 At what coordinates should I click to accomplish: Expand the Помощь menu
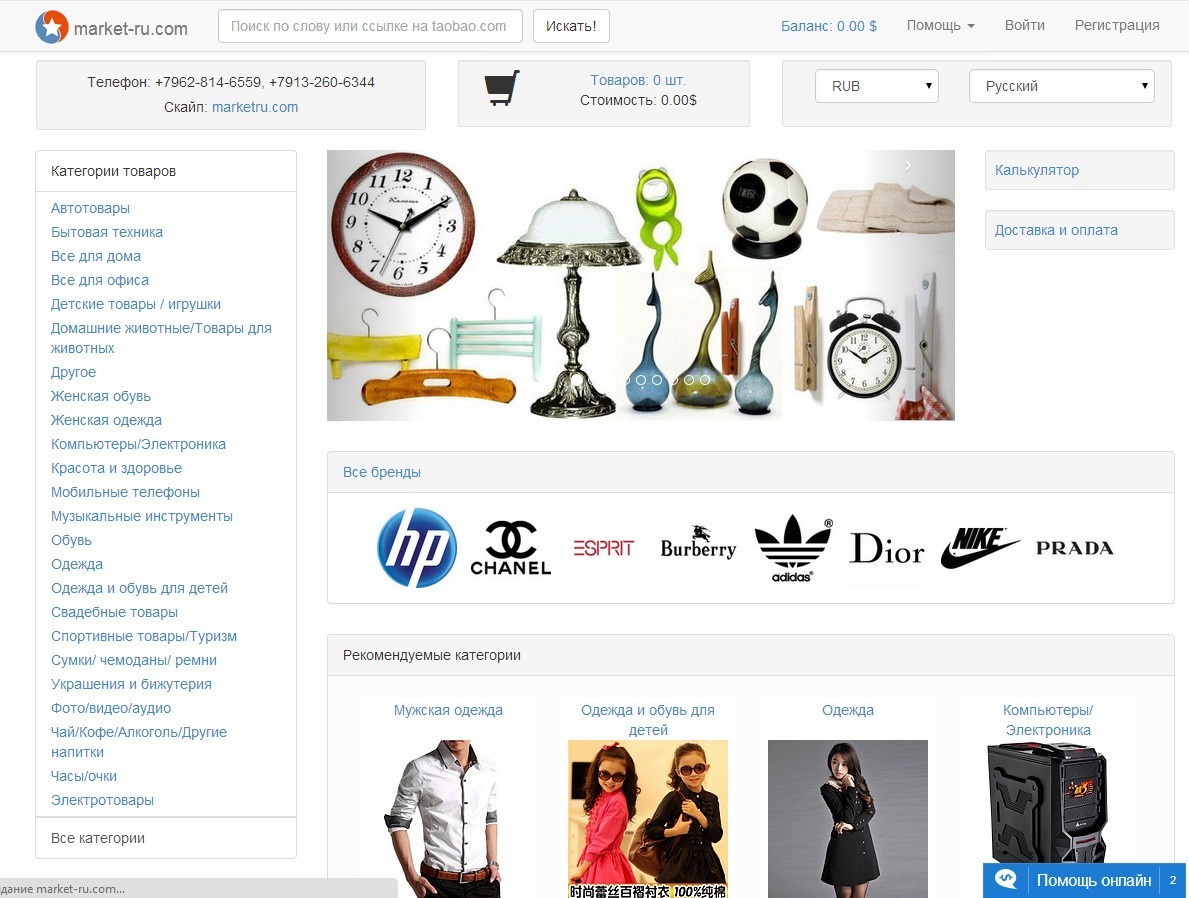tap(940, 25)
